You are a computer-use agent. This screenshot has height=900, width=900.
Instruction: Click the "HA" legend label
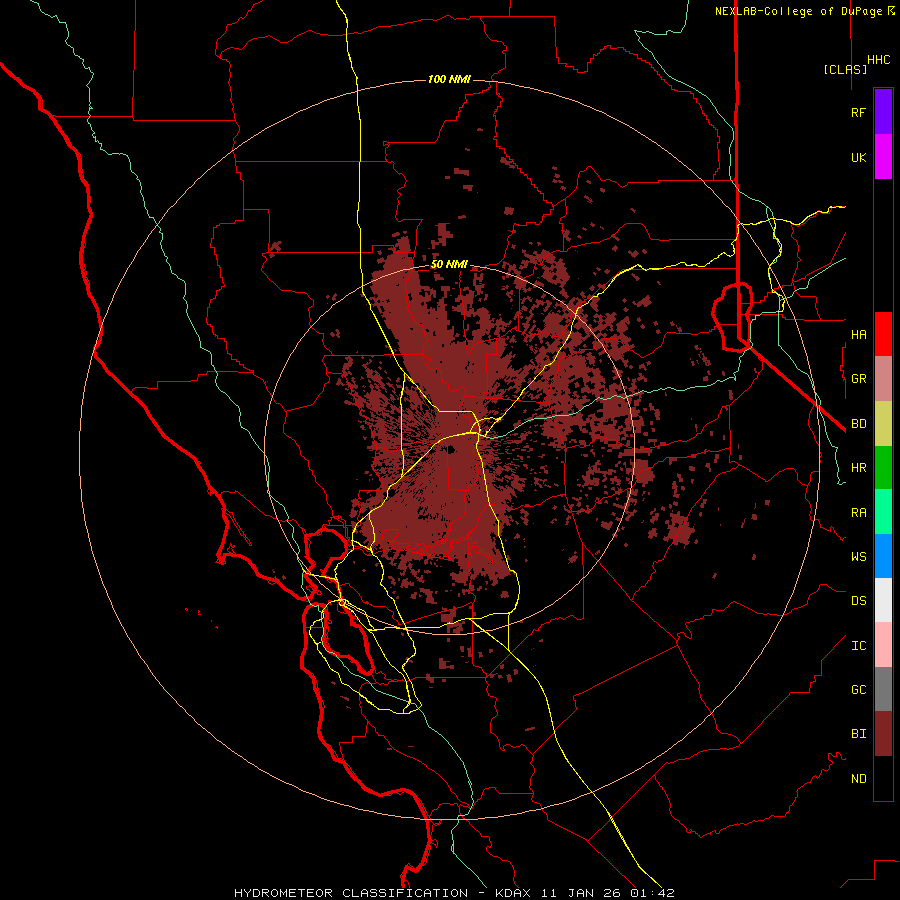coord(858,335)
